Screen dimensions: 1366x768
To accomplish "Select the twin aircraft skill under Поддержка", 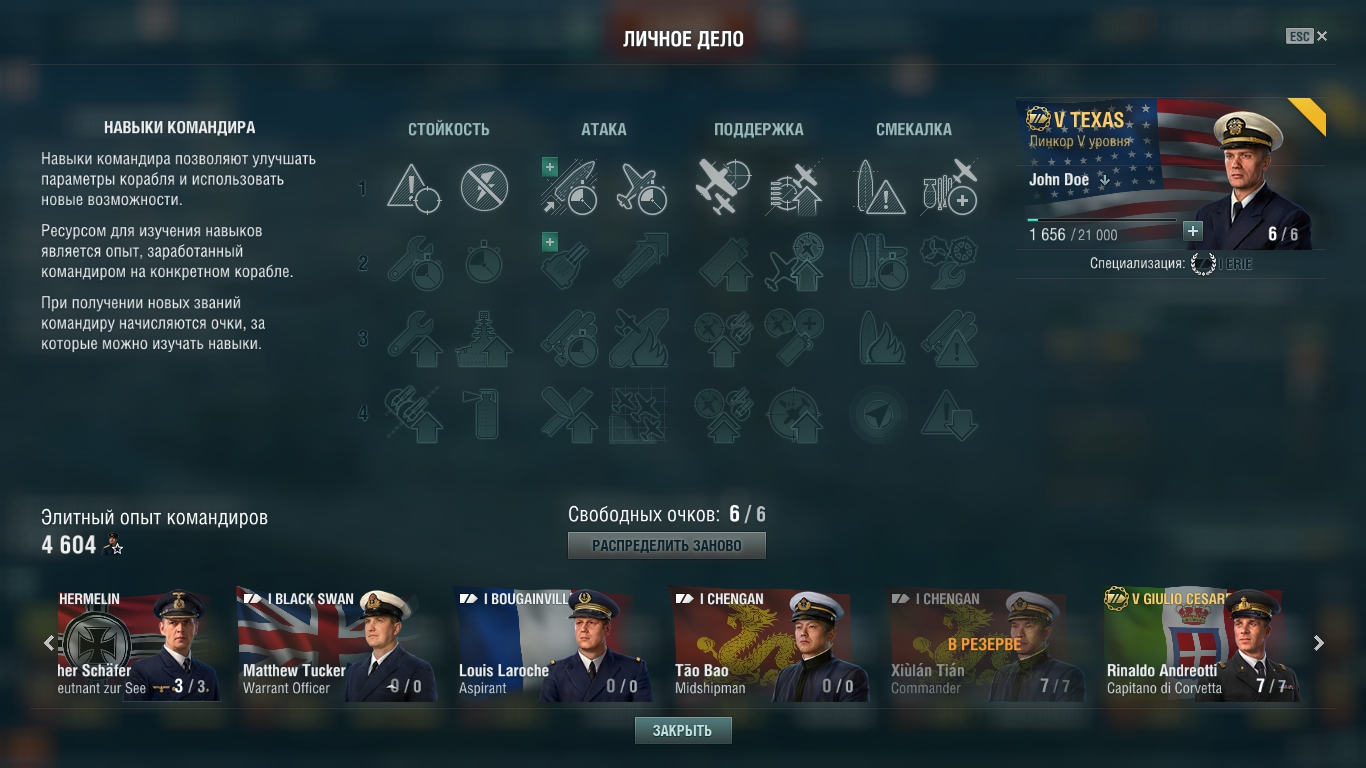I will click(723, 187).
